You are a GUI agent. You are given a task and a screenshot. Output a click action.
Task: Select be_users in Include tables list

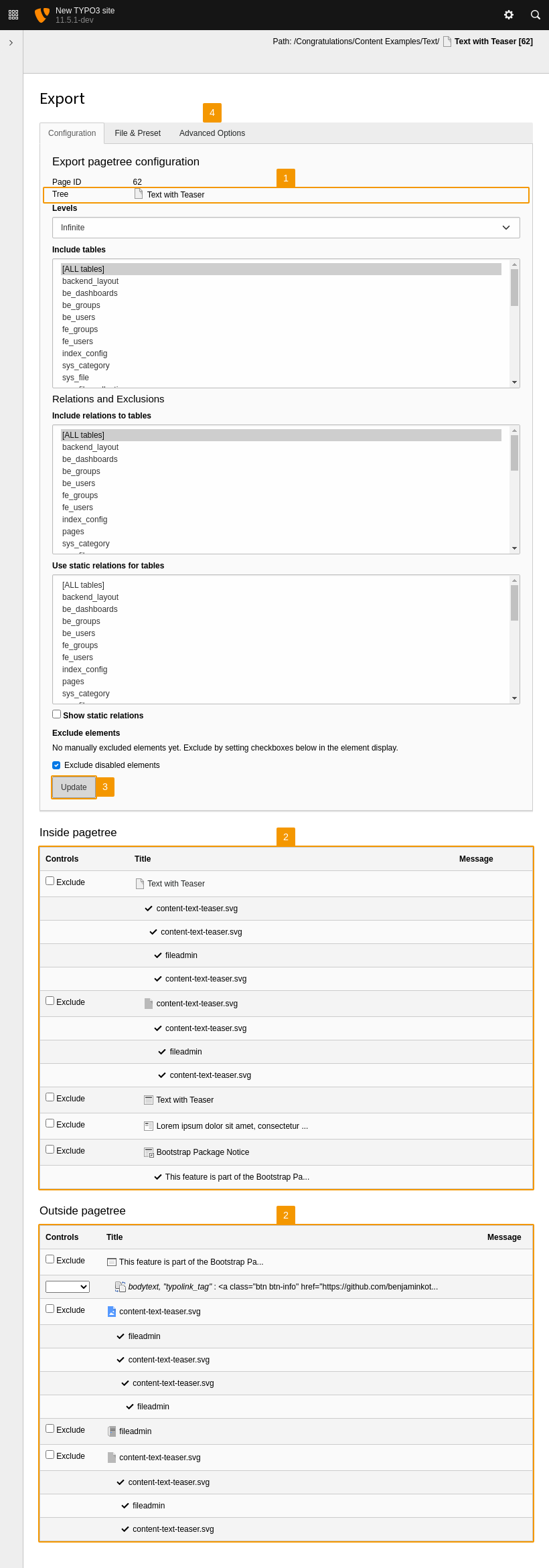[79, 317]
